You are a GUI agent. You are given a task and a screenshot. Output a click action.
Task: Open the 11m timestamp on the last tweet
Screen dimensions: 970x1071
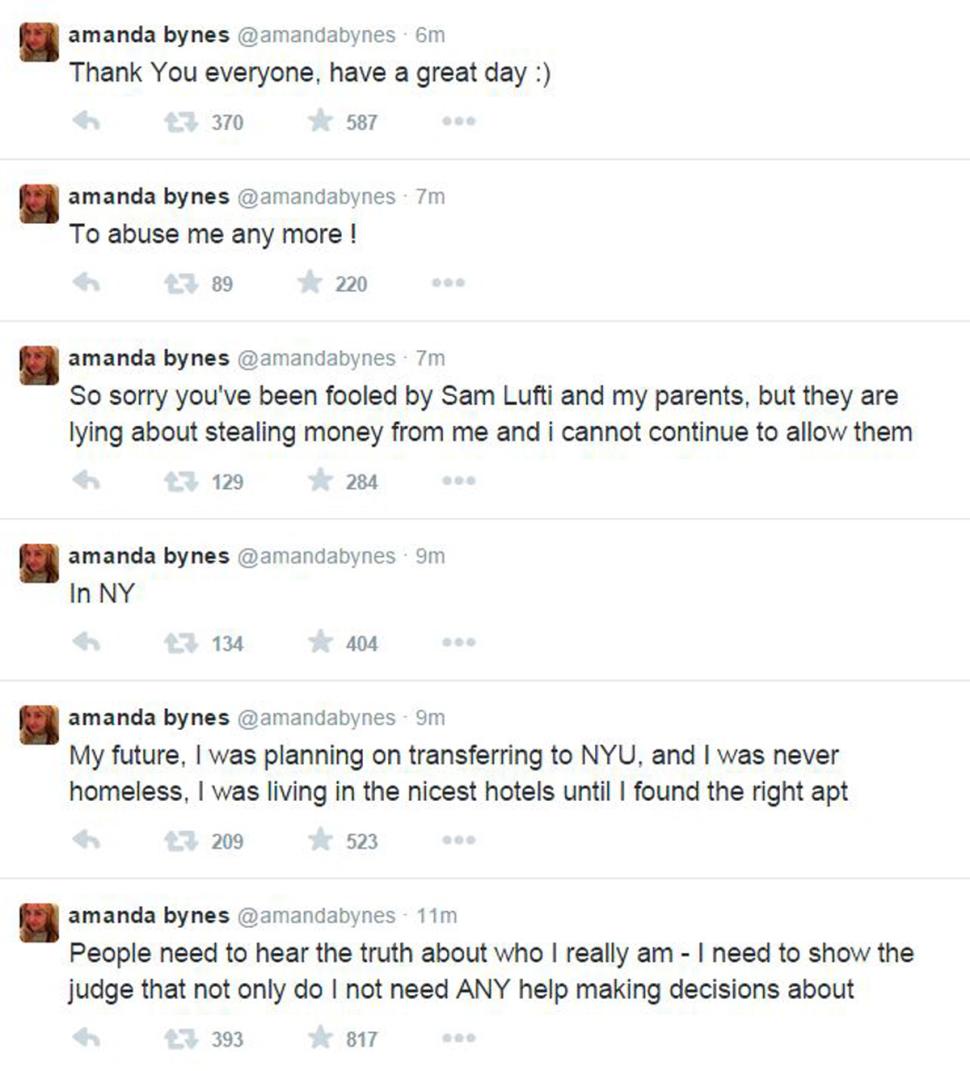tap(437, 916)
